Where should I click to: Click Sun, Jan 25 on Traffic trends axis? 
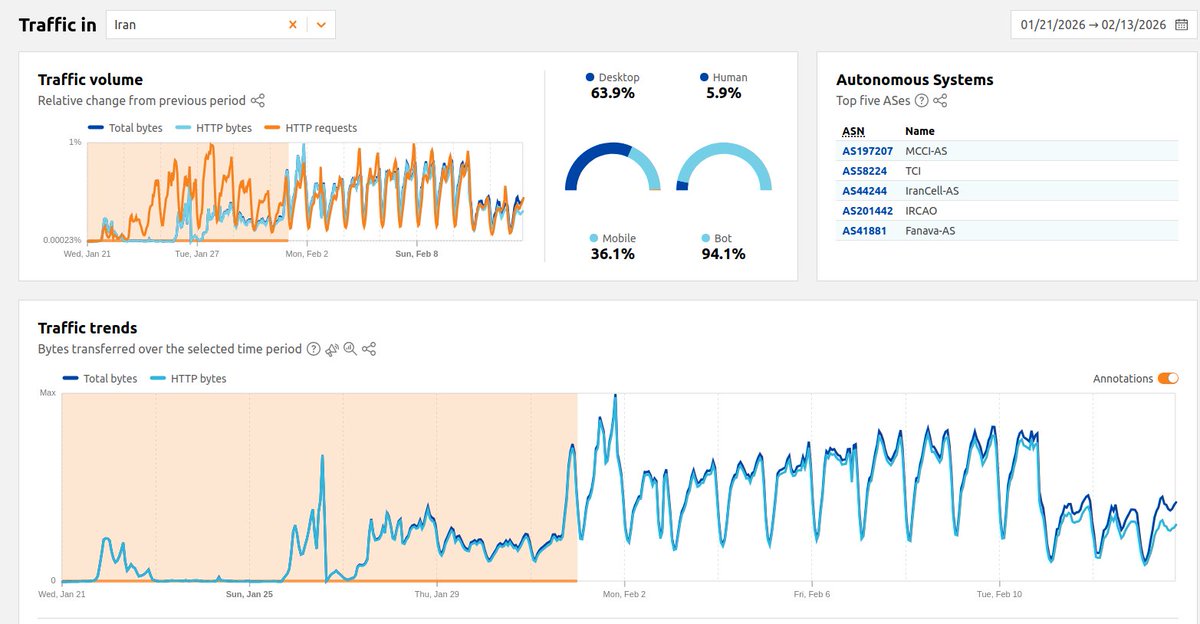coord(249,594)
